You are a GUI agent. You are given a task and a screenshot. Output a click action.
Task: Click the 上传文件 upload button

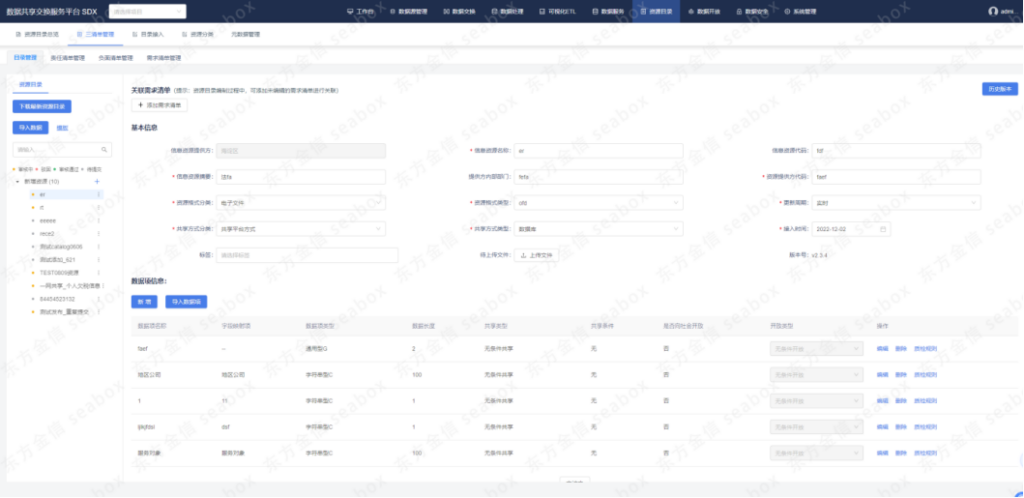pyautogui.click(x=536, y=255)
